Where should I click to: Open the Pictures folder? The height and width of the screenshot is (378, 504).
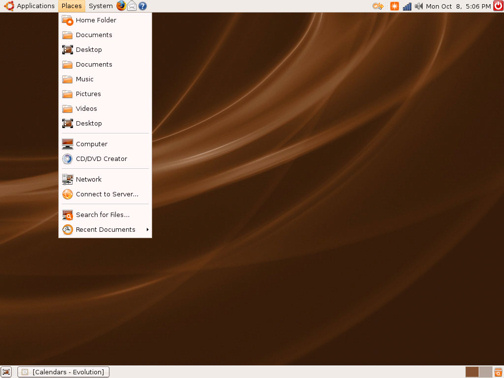(105, 94)
